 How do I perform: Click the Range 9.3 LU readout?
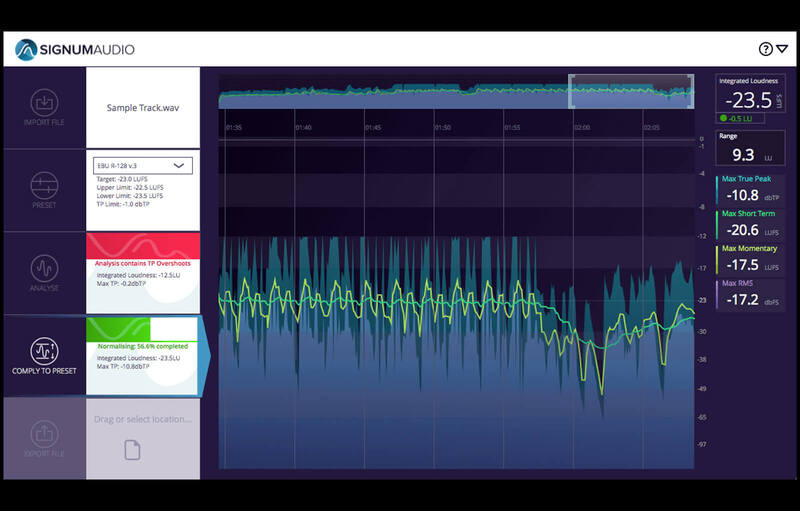pos(750,148)
